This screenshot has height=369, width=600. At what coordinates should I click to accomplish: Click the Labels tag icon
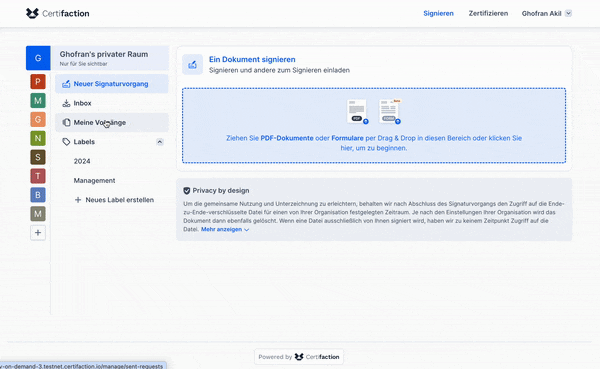coord(66,142)
